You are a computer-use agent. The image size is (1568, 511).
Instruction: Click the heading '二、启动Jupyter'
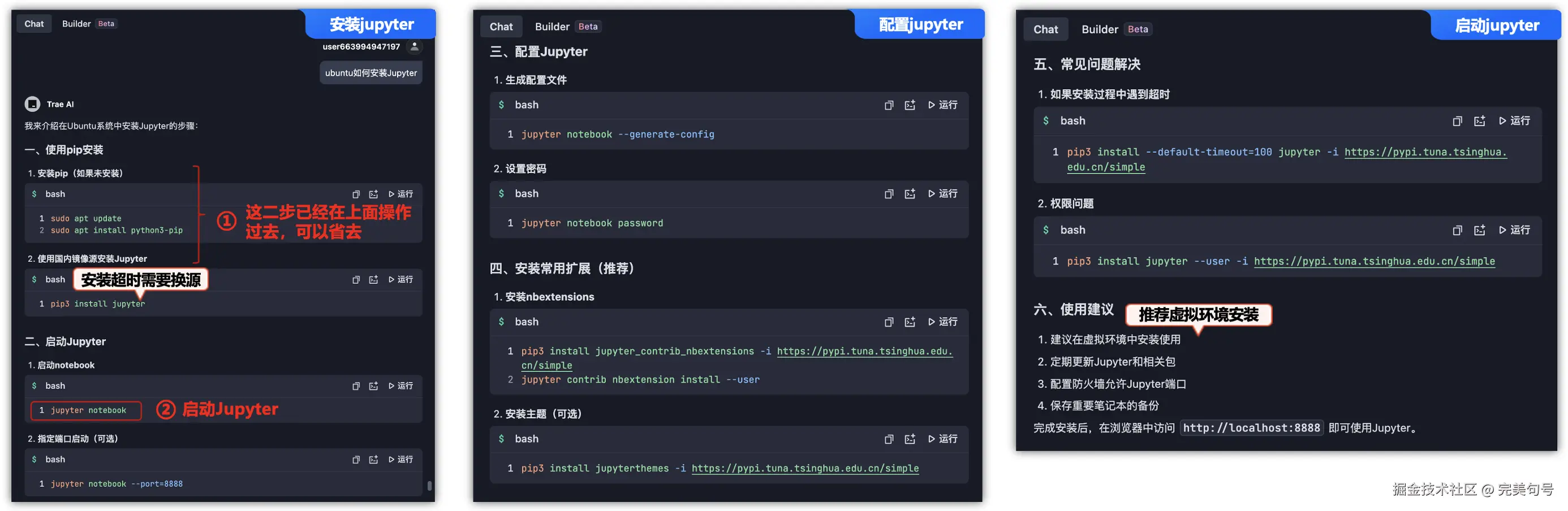click(66, 342)
